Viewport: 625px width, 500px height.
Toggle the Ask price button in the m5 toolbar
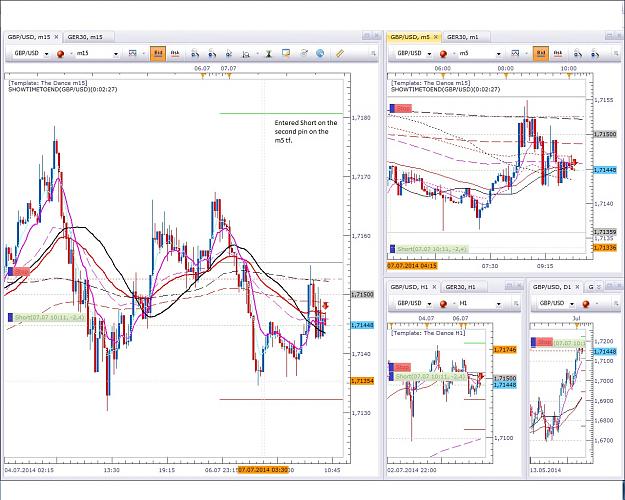[558, 53]
